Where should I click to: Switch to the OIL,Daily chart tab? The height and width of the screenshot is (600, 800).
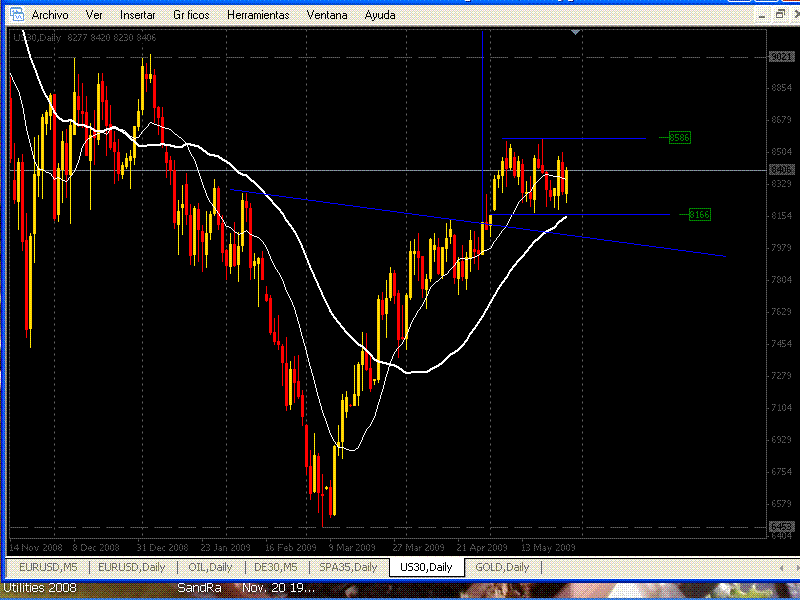click(x=210, y=567)
